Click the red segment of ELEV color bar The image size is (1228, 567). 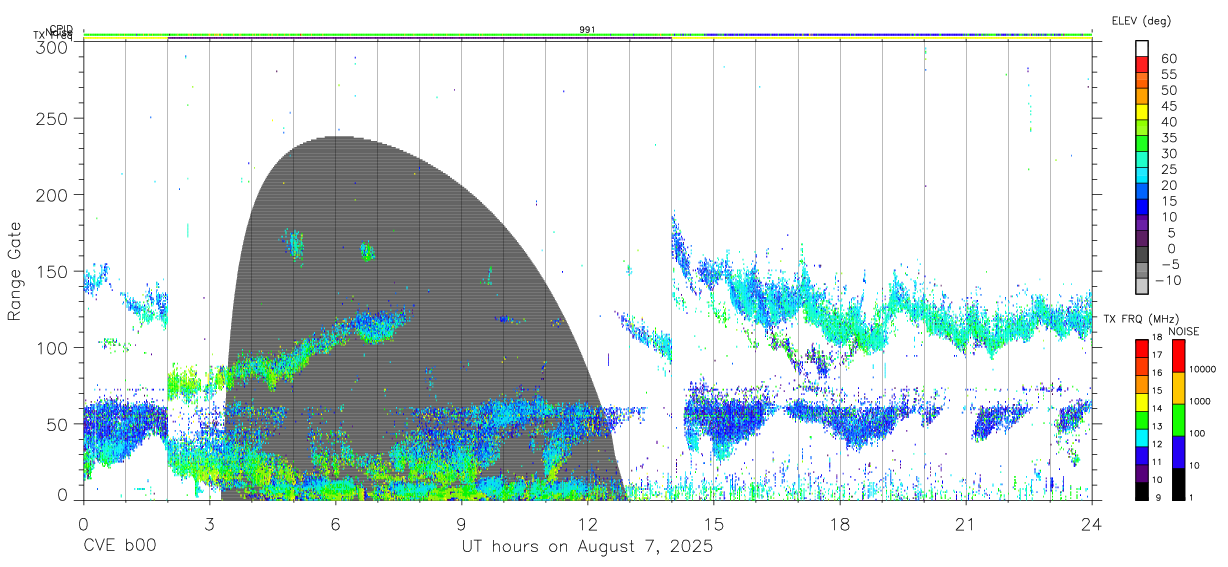pos(1143,64)
